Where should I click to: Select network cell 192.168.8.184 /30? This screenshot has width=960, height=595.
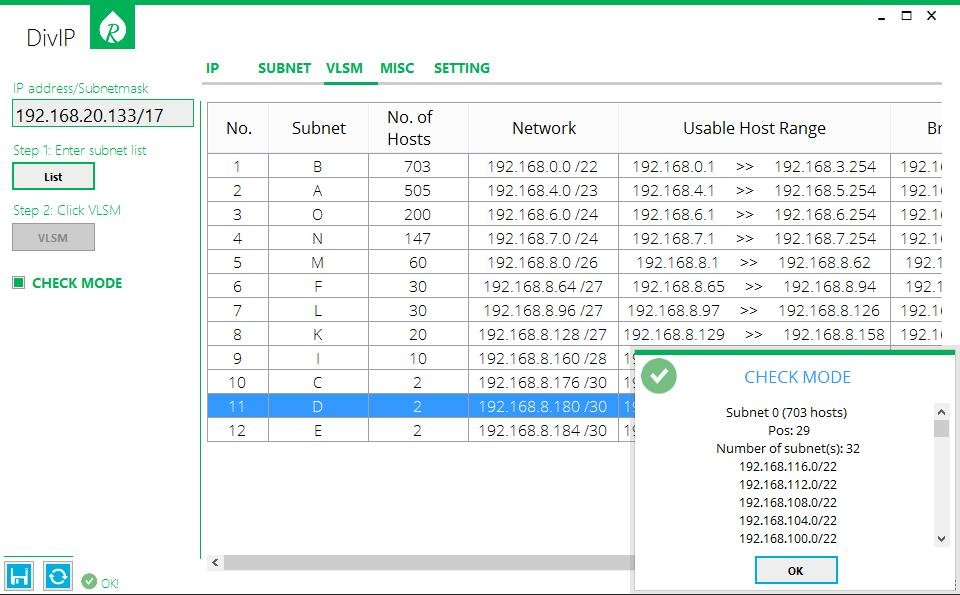(x=544, y=430)
